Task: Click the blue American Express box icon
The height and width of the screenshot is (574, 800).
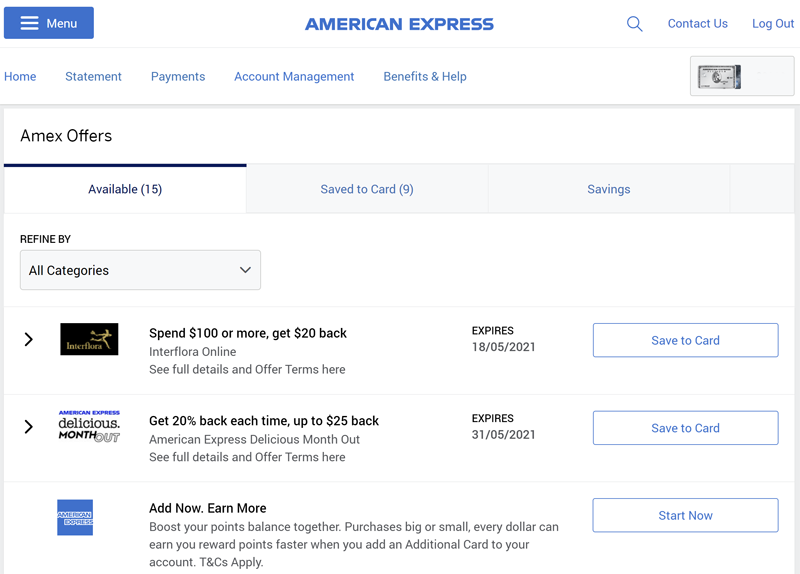Action: (x=75, y=517)
